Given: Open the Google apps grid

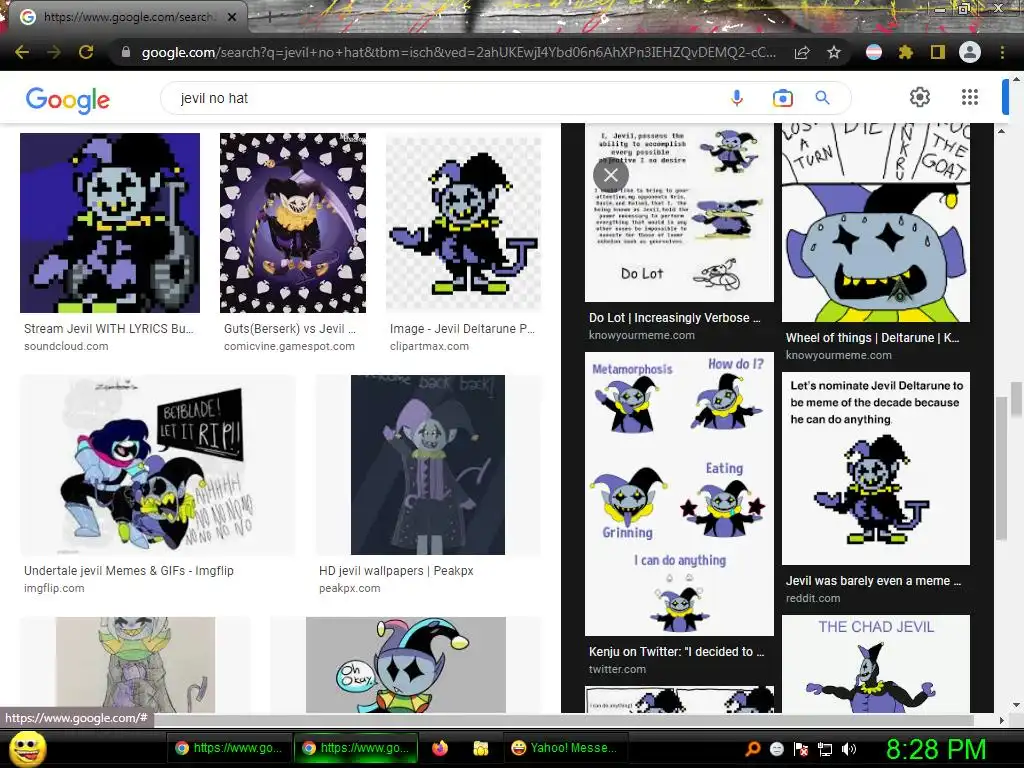Looking at the screenshot, I should tap(970, 97).
